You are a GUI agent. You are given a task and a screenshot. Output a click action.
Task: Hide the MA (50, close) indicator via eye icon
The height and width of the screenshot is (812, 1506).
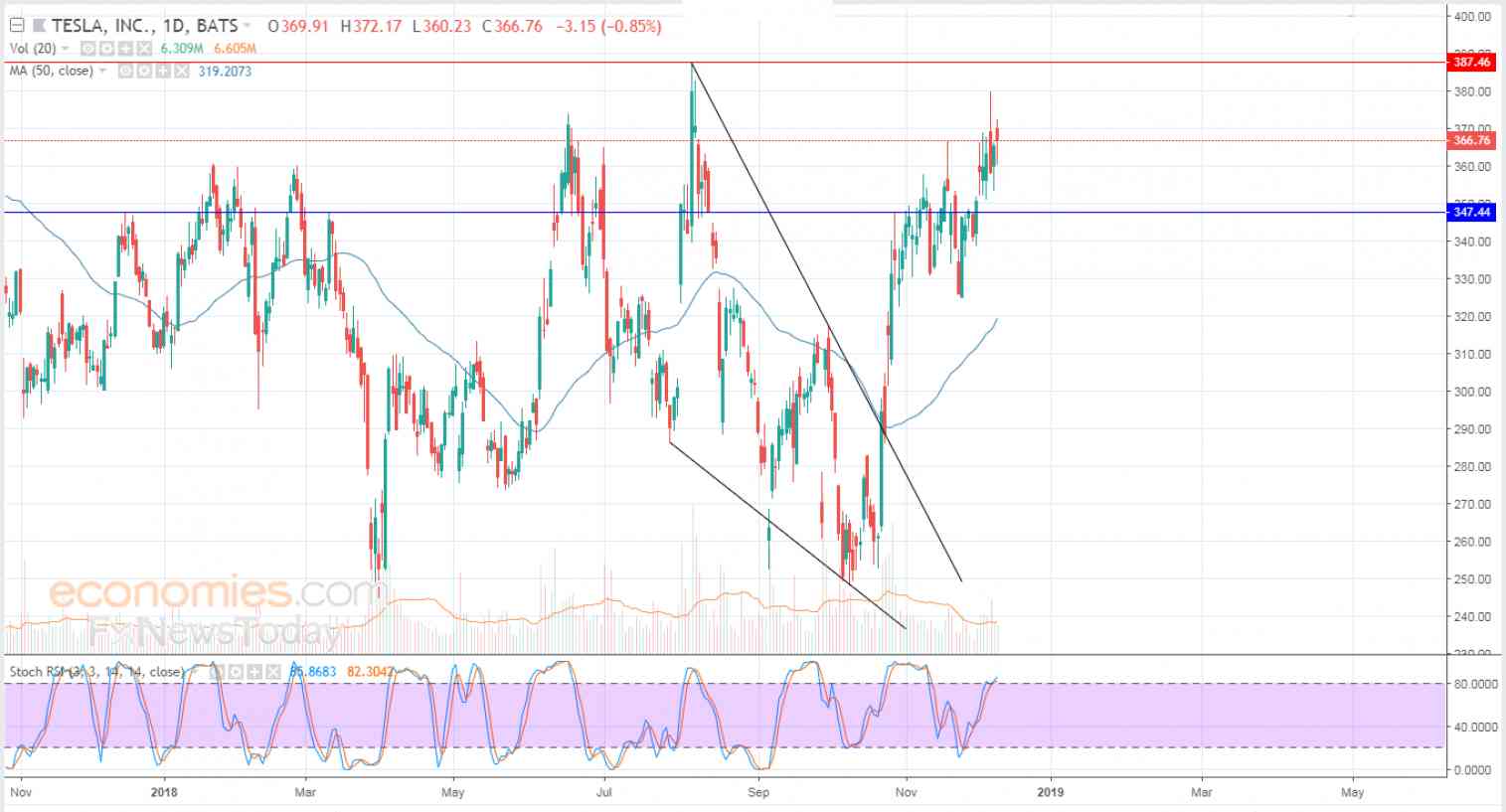125,72
